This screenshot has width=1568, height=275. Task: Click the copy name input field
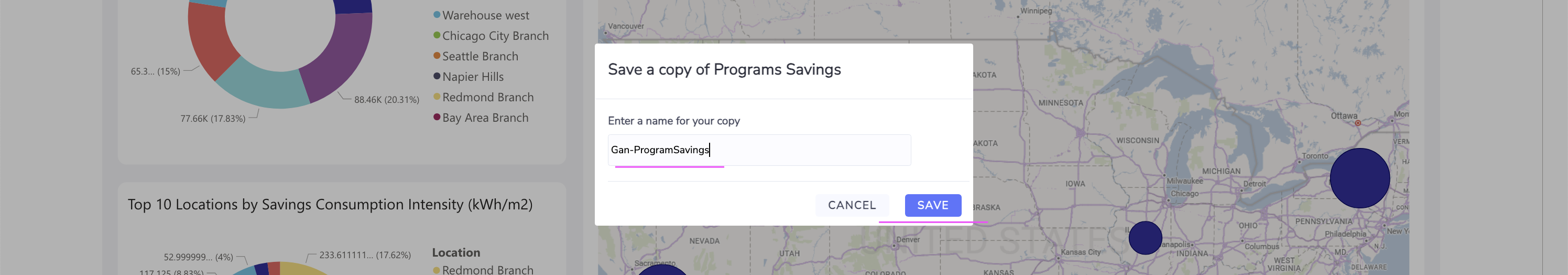(758, 150)
